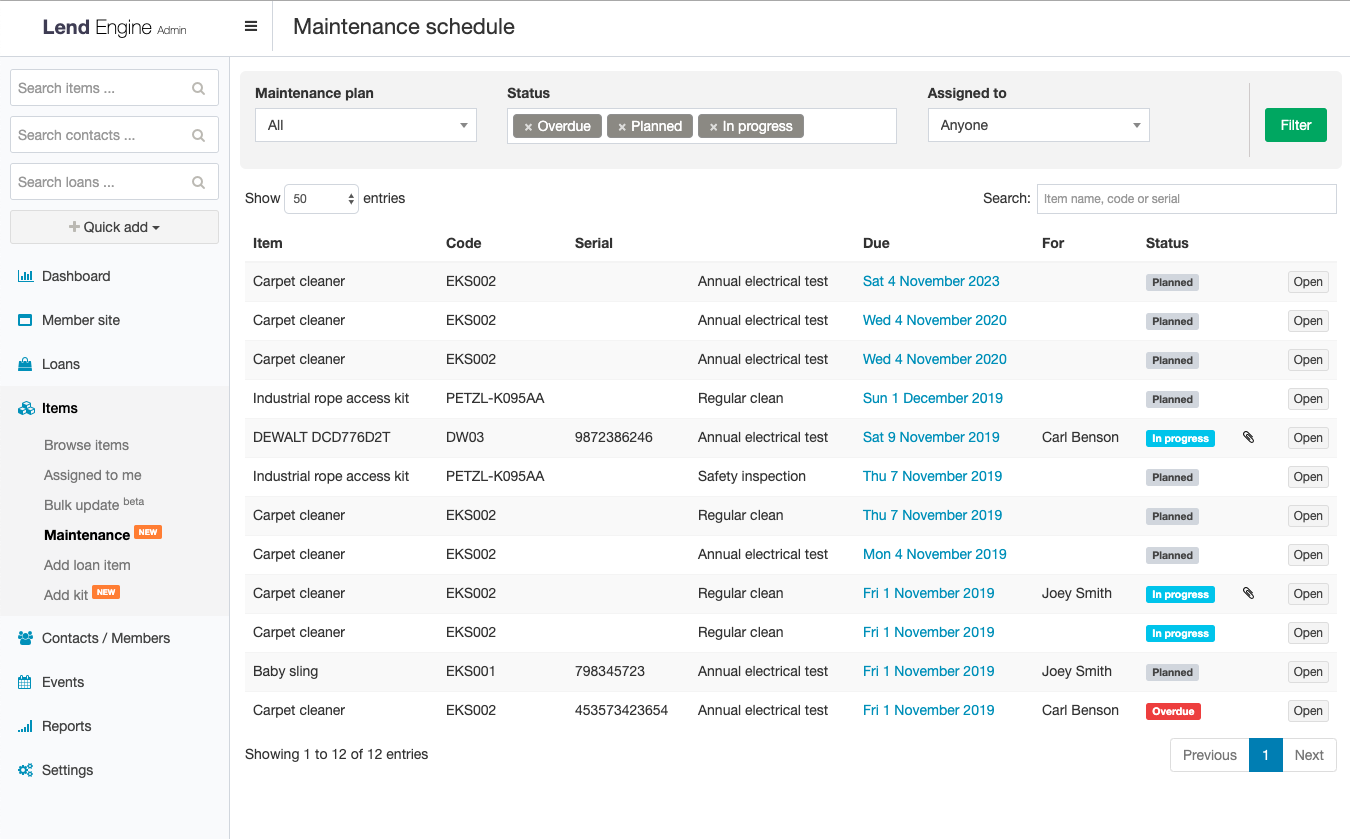Click the search contacts magnifier icon
Screen dimensions: 1350x839
198,135
